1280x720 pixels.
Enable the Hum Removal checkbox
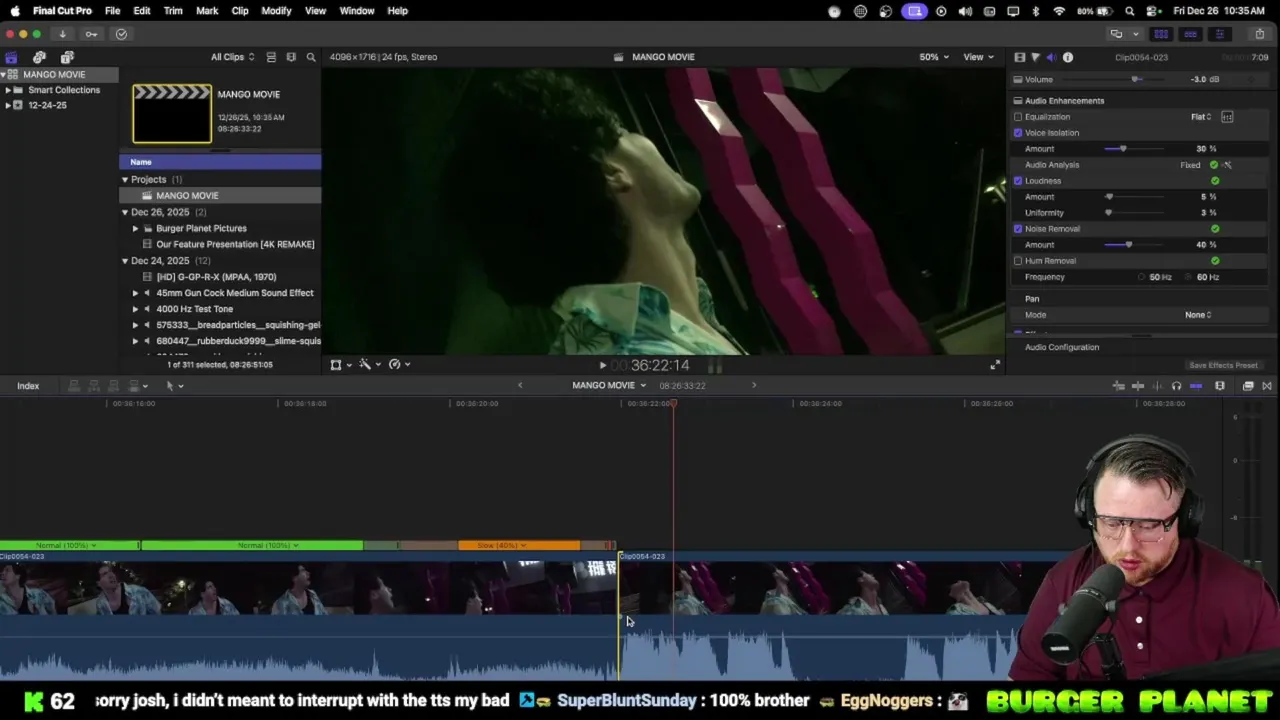tap(1018, 261)
